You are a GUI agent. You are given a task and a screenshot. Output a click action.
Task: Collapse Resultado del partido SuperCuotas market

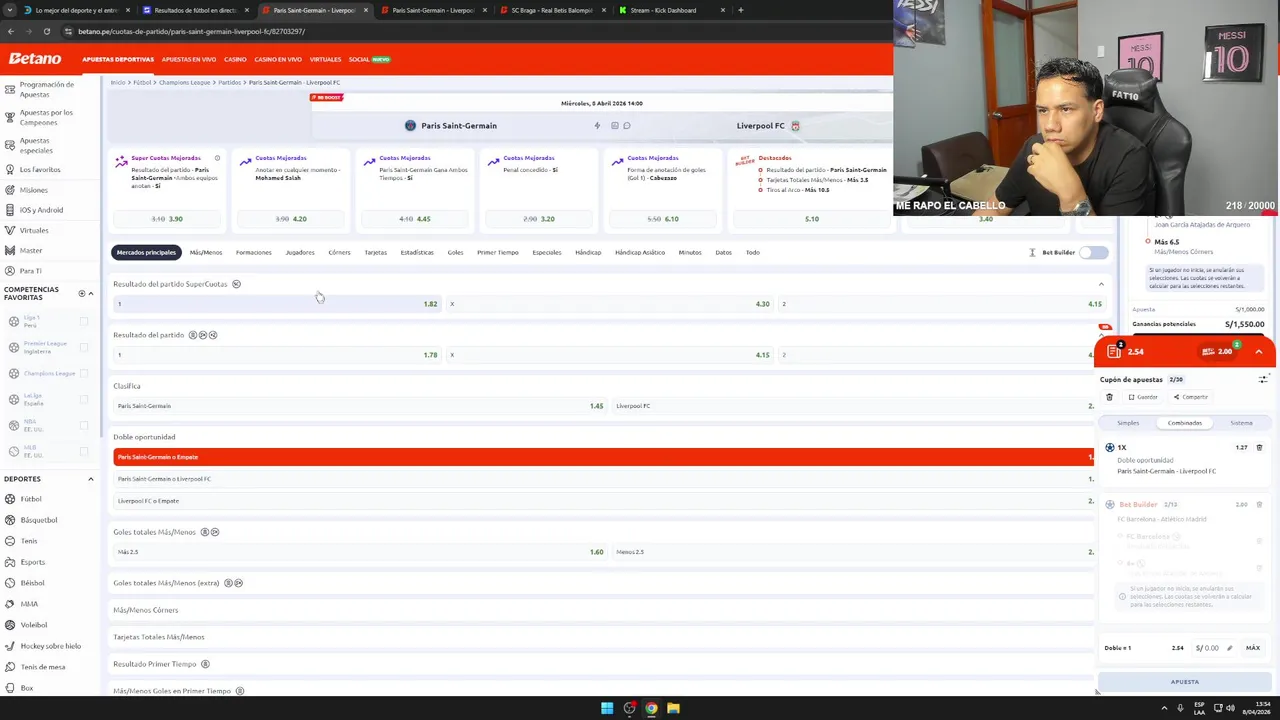point(1101,284)
